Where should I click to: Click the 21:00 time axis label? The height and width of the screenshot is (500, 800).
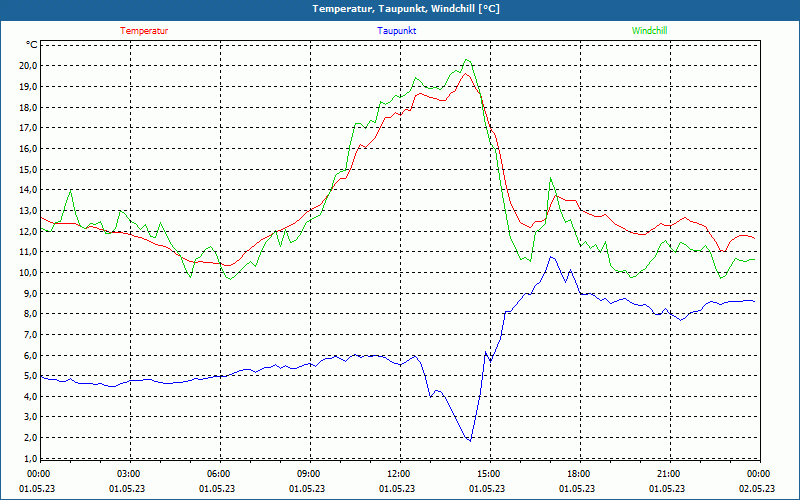tap(668, 474)
